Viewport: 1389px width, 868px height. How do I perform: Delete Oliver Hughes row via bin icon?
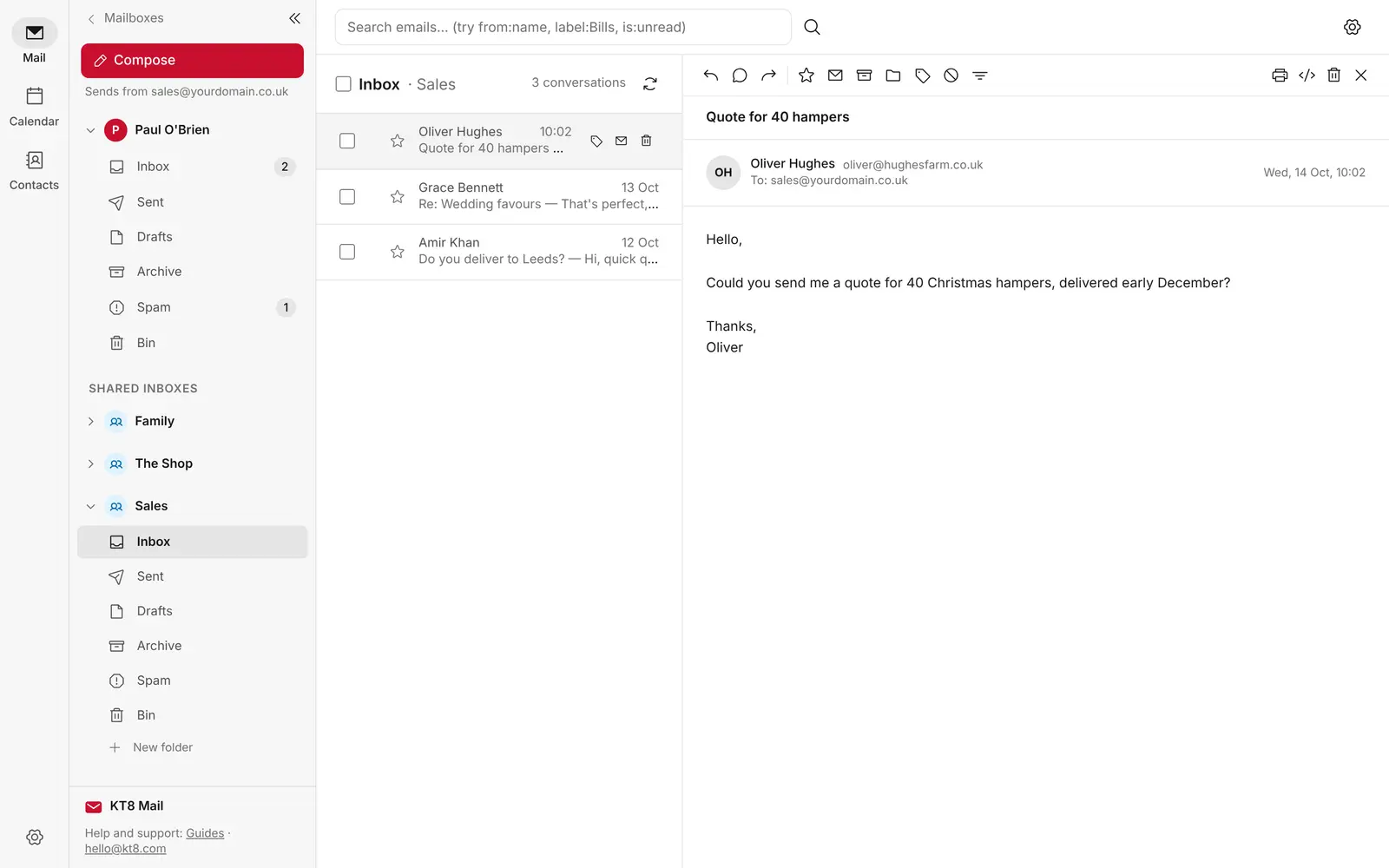[646, 141]
